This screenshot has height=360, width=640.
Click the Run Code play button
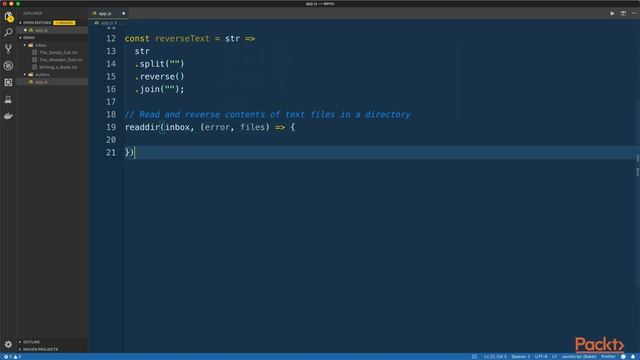pyautogui.click(x=612, y=13)
